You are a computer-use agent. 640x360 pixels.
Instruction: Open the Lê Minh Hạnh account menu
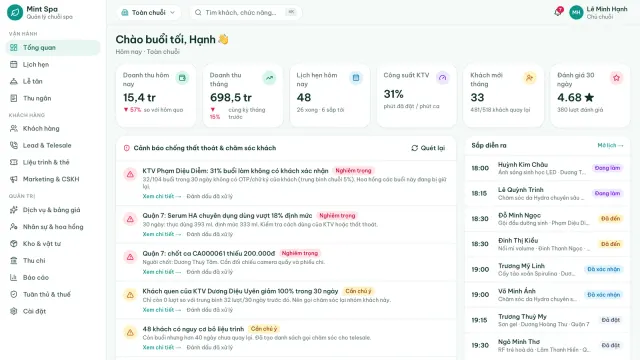[599, 12]
